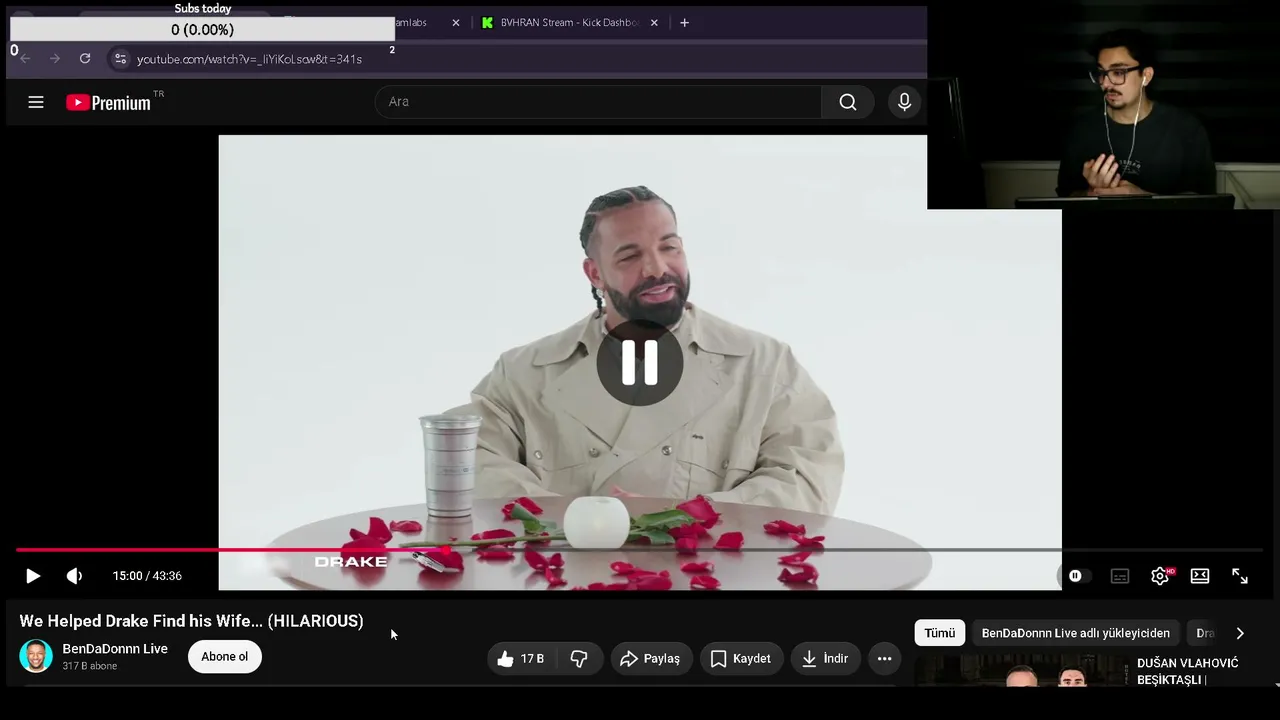Play the video with the player play button
The width and height of the screenshot is (1280, 720).
click(32, 576)
